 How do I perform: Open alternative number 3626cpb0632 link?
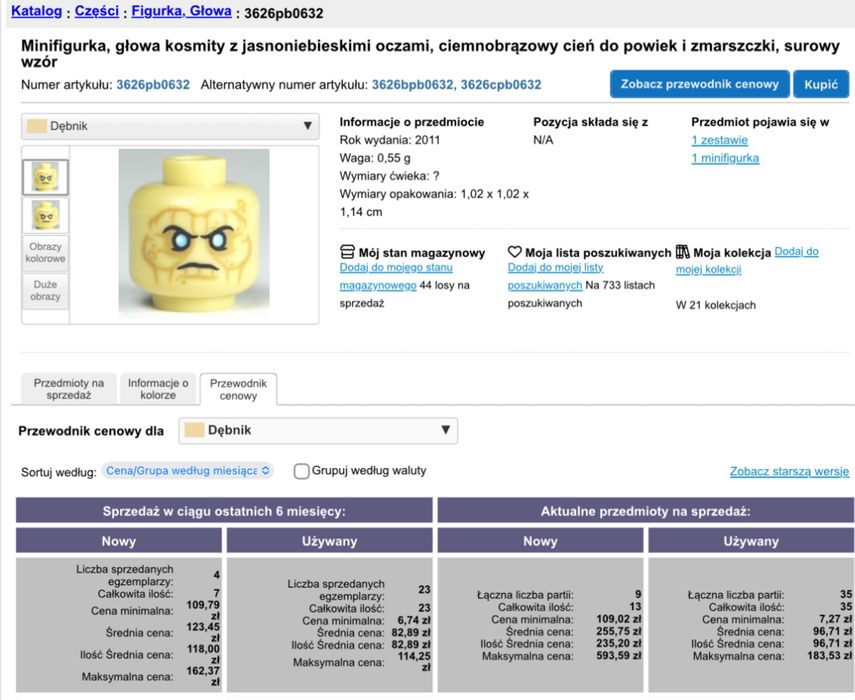[x=501, y=85]
